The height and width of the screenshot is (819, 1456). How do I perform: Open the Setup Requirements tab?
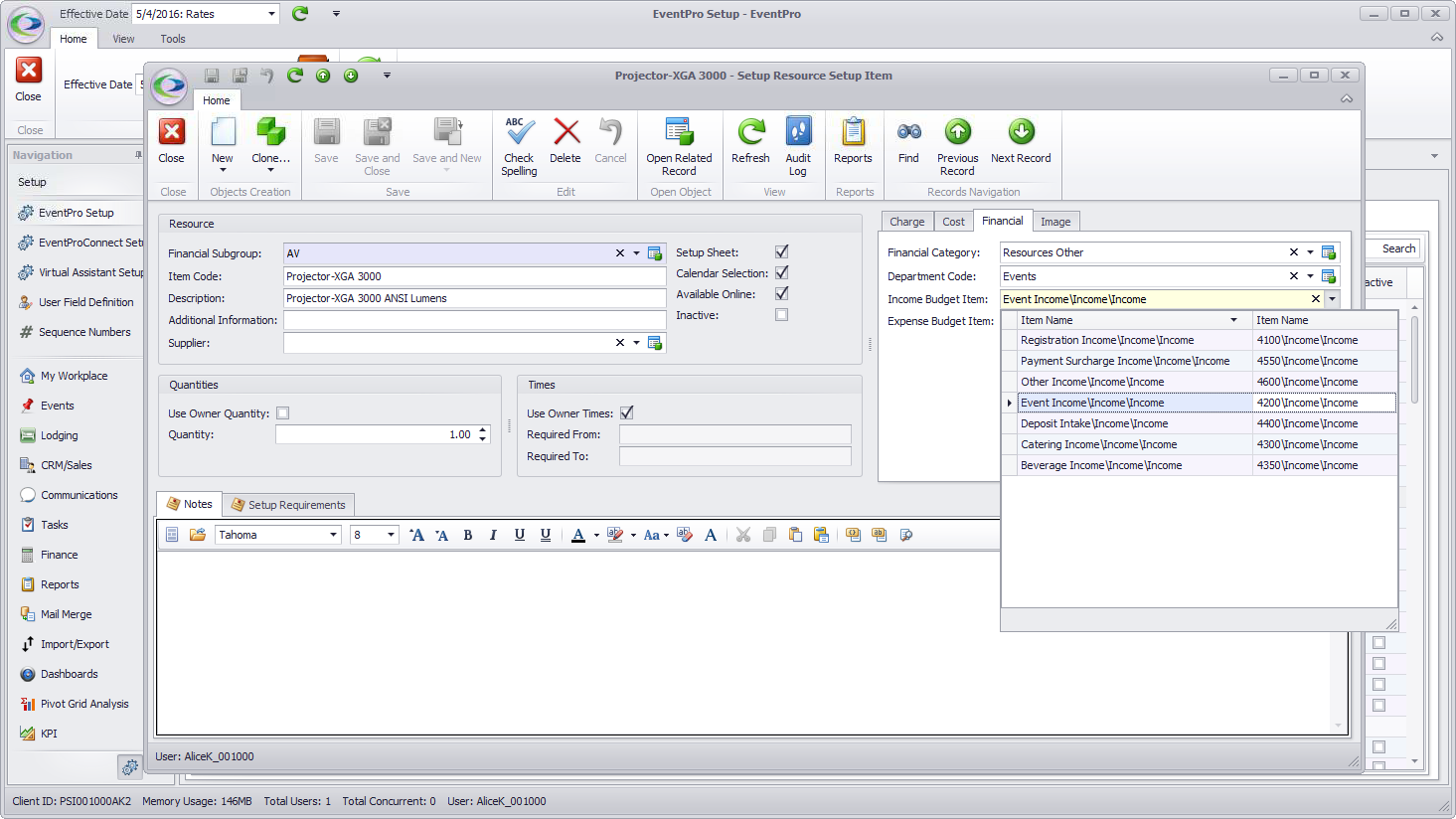pyautogui.click(x=288, y=505)
